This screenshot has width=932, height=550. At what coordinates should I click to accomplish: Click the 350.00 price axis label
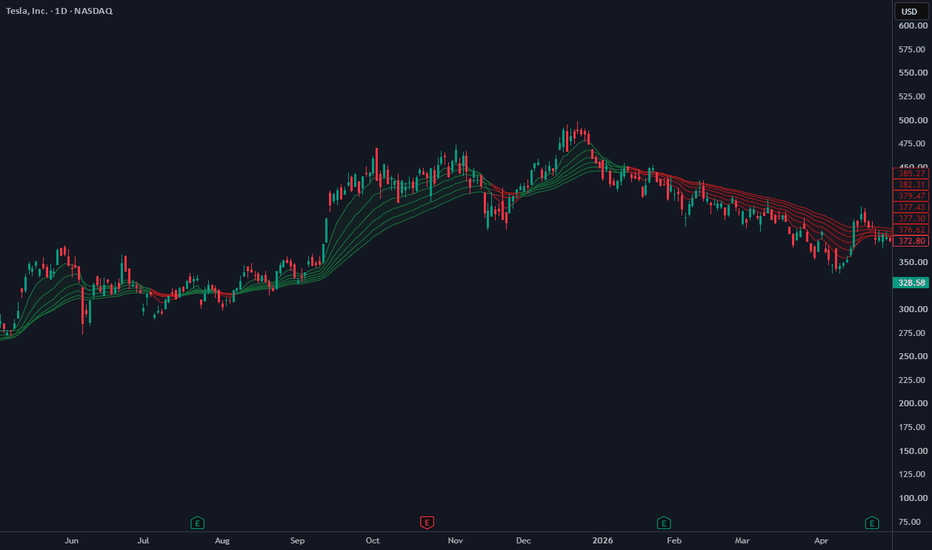point(912,262)
